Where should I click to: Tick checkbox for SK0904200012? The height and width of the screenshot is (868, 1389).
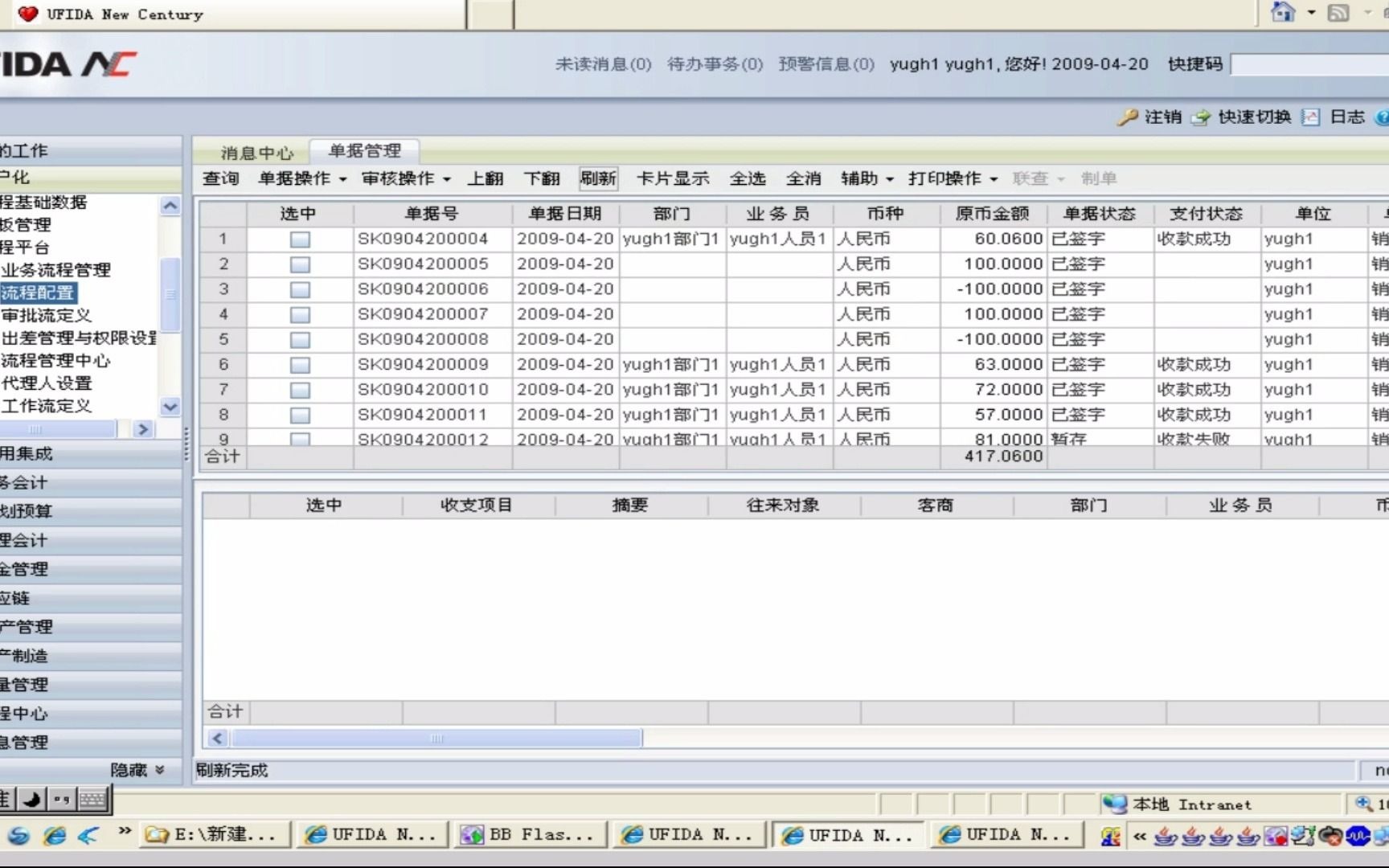(x=300, y=439)
